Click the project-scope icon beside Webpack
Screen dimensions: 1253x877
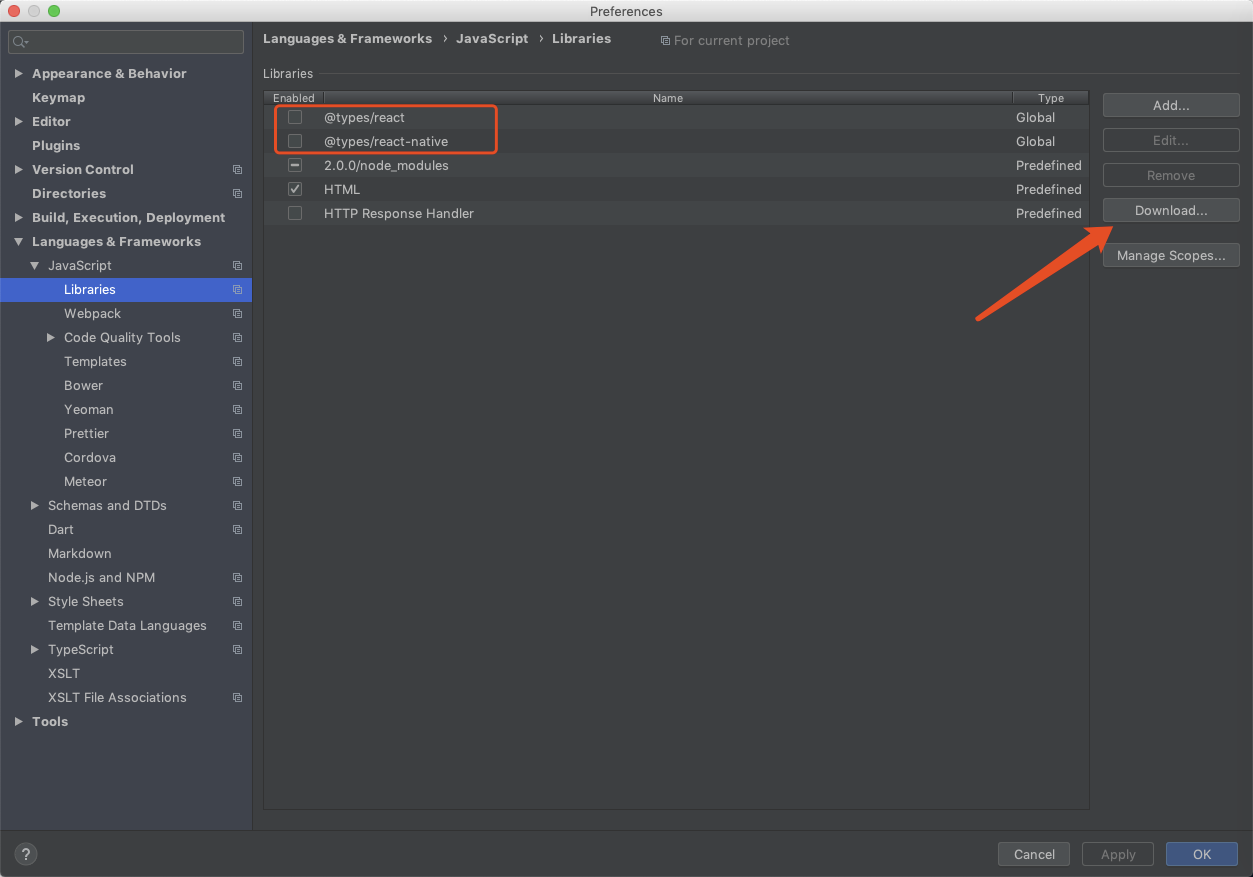(237, 314)
